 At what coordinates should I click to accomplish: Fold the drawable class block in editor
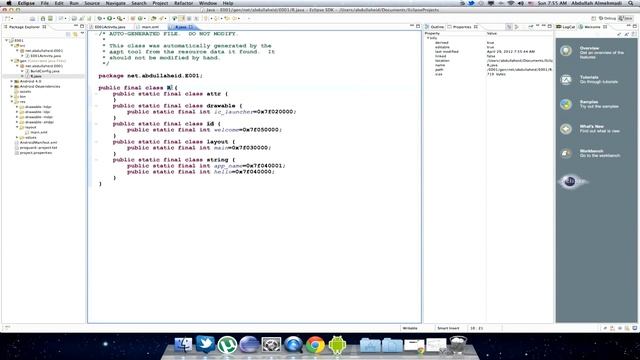(x=96, y=106)
